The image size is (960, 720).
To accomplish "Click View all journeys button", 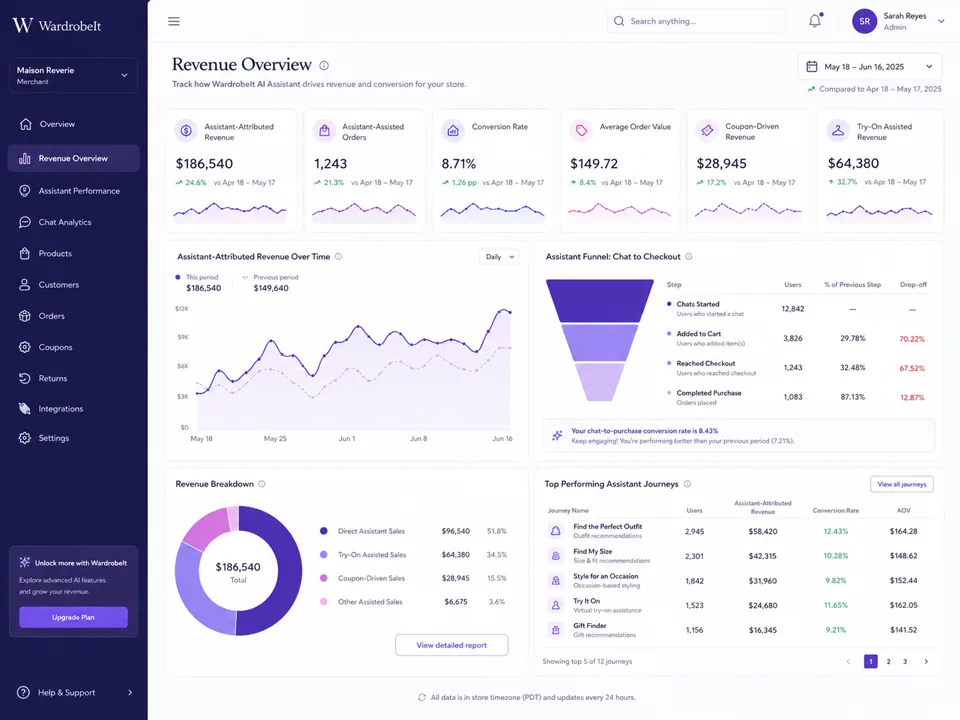I will pyautogui.click(x=902, y=484).
